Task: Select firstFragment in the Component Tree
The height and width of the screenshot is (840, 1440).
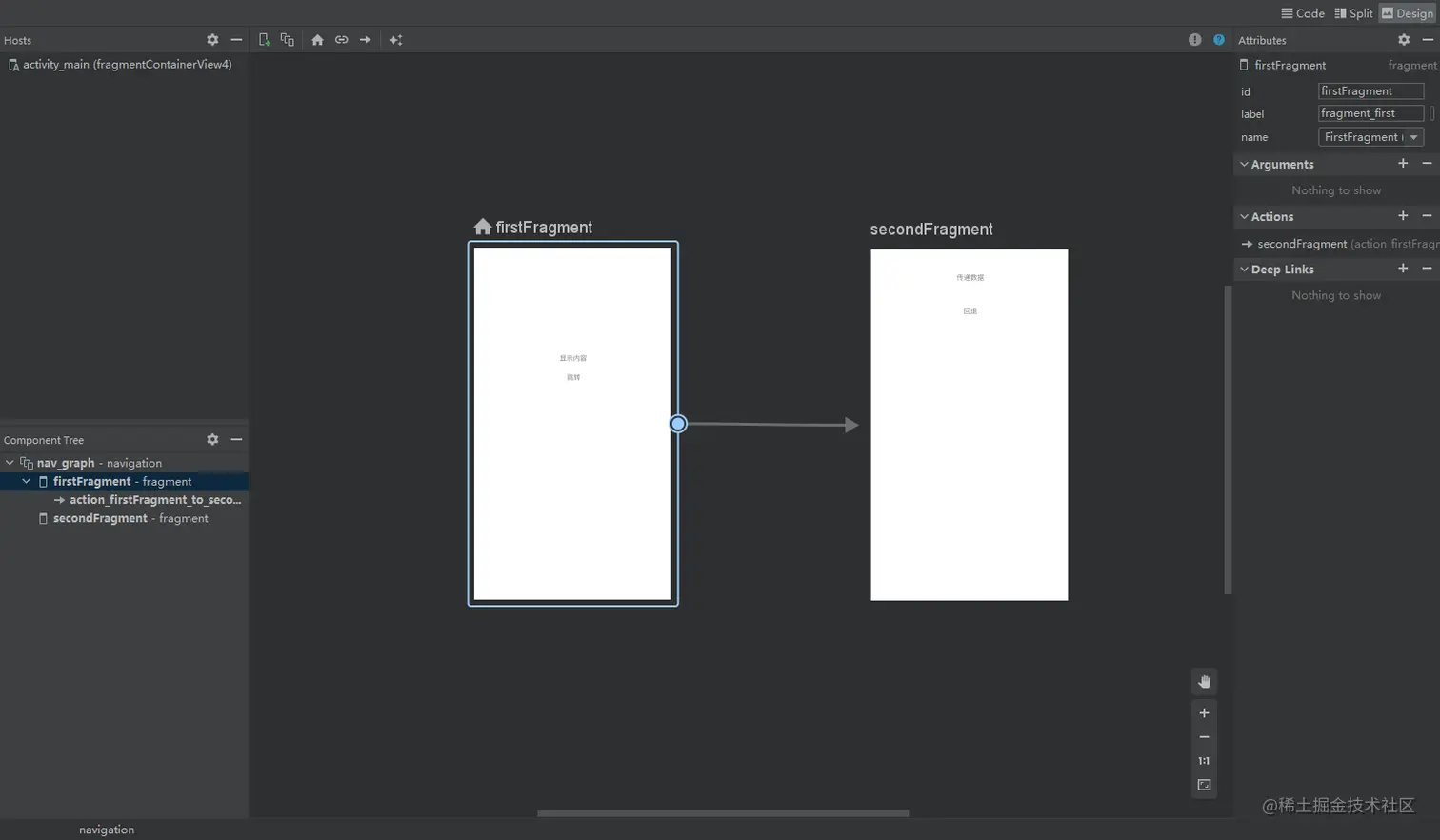Action: (x=122, y=481)
